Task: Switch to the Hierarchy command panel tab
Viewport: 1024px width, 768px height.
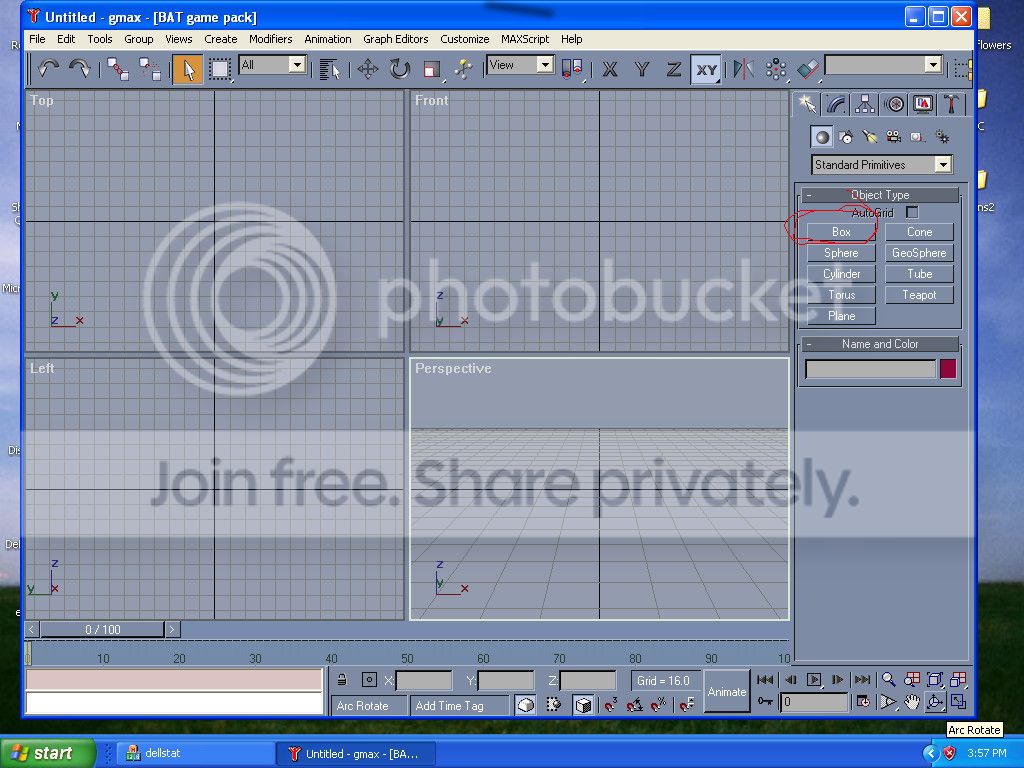Action: [x=865, y=104]
